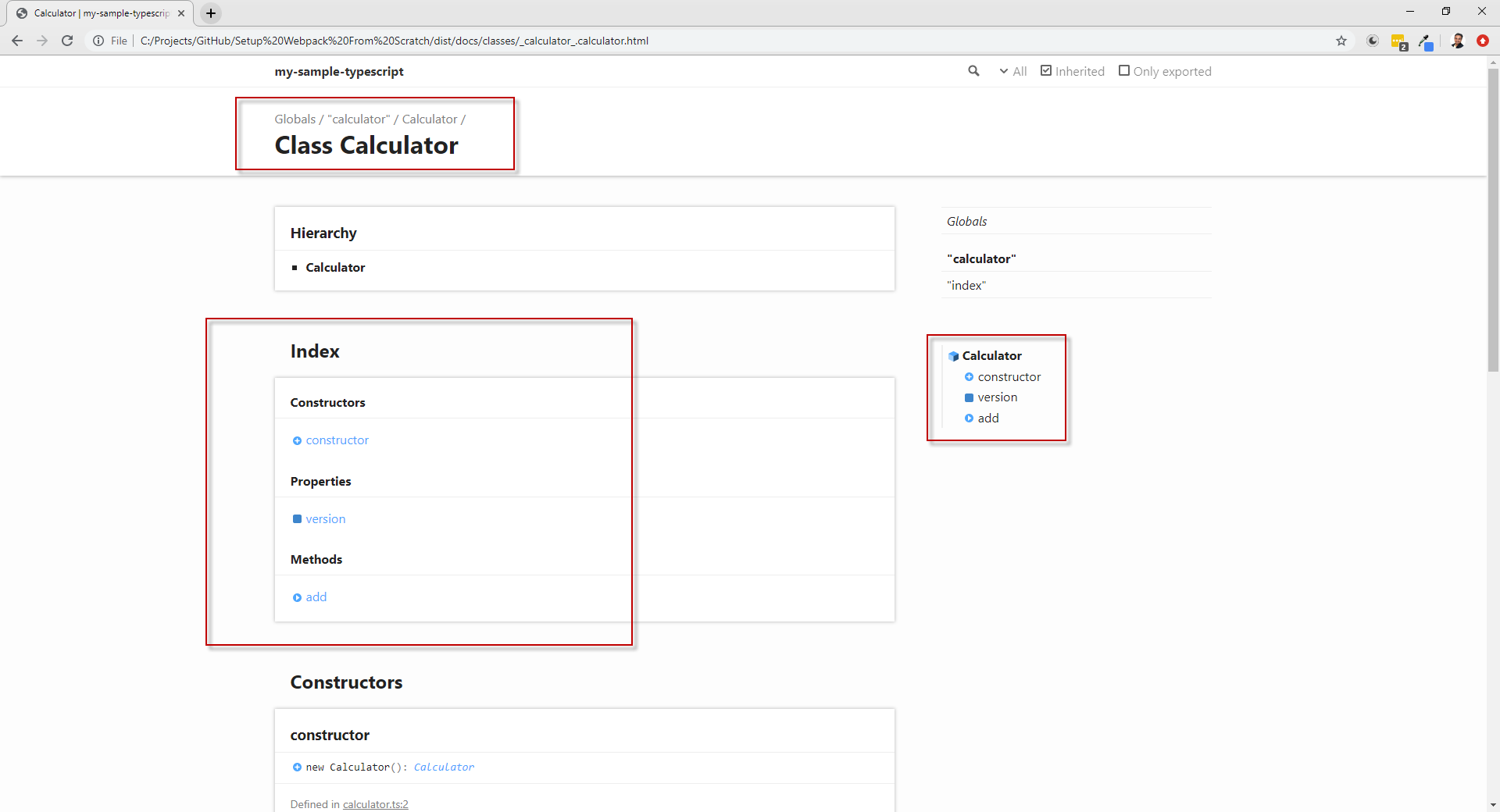This screenshot has height=812, width=1500.
Task: Click the vertical scrollbar thumb
Action: coord(1493,219)
